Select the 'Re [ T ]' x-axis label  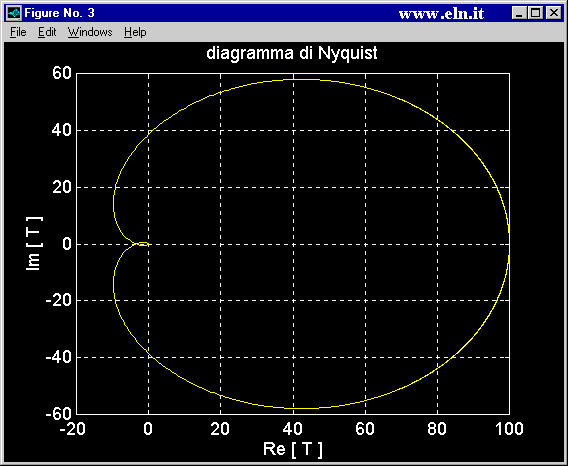(x=293, y=449)
